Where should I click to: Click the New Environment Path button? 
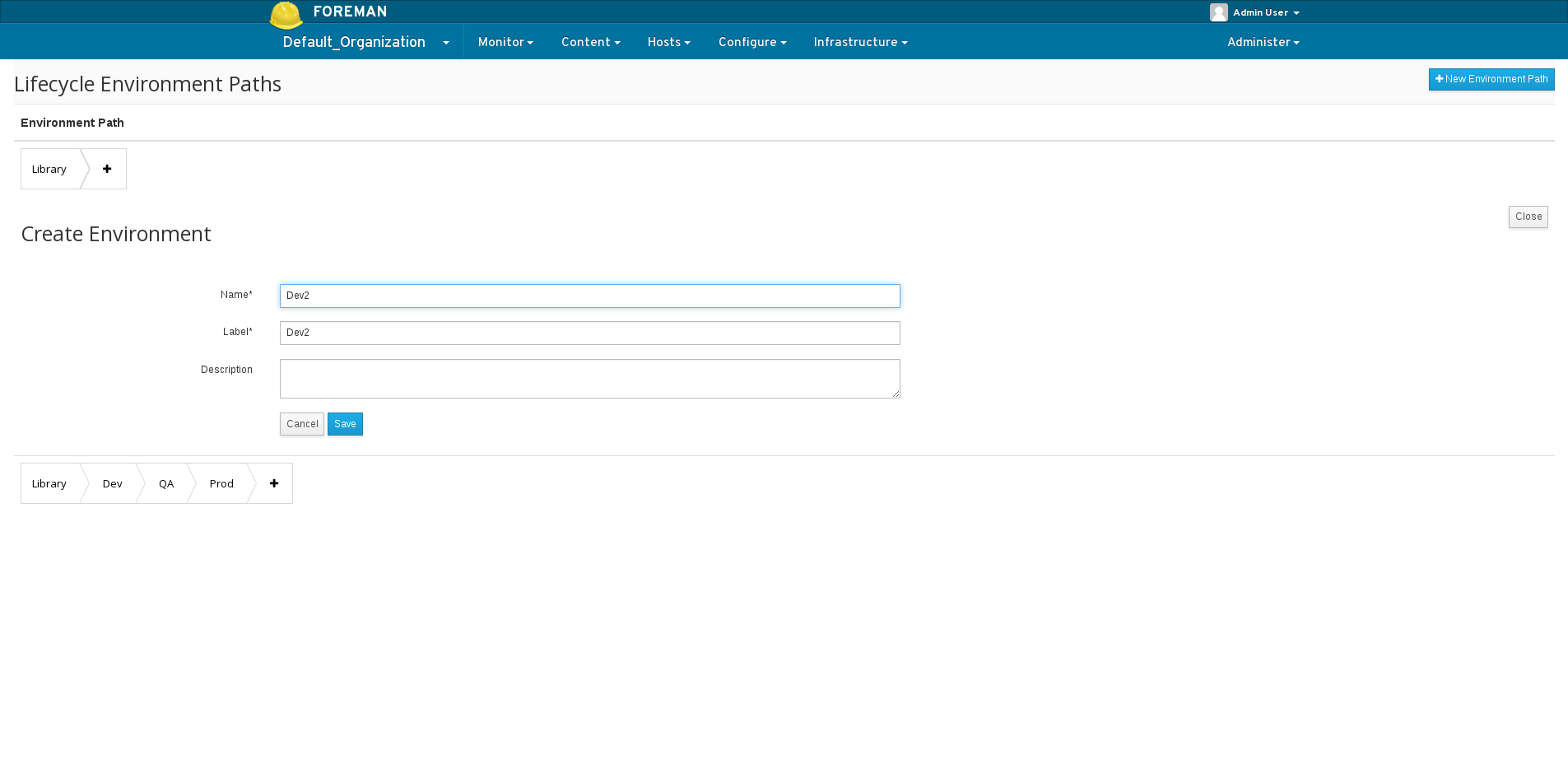click(1491, 79)
